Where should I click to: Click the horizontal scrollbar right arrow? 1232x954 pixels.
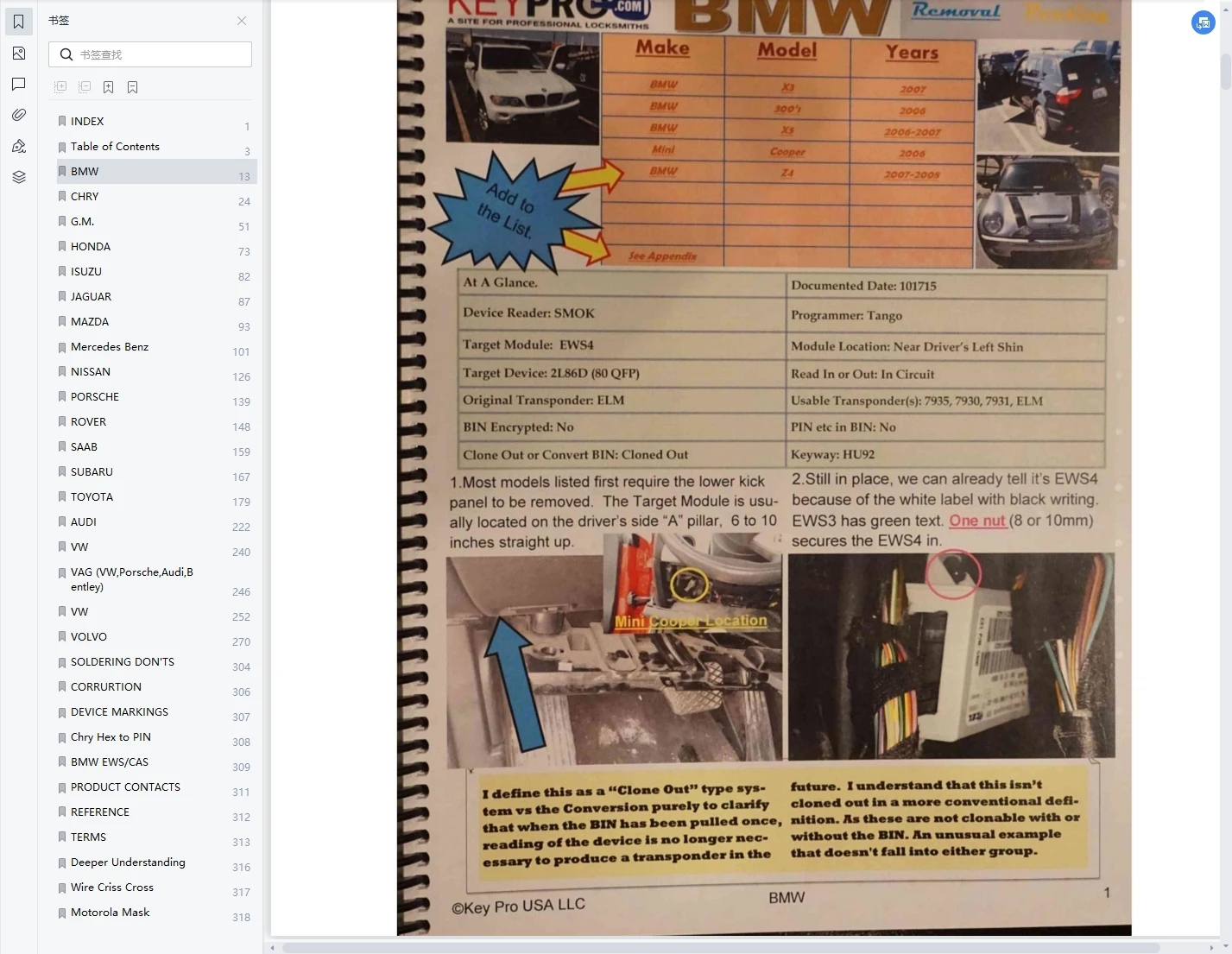(x=1211, y=948)
